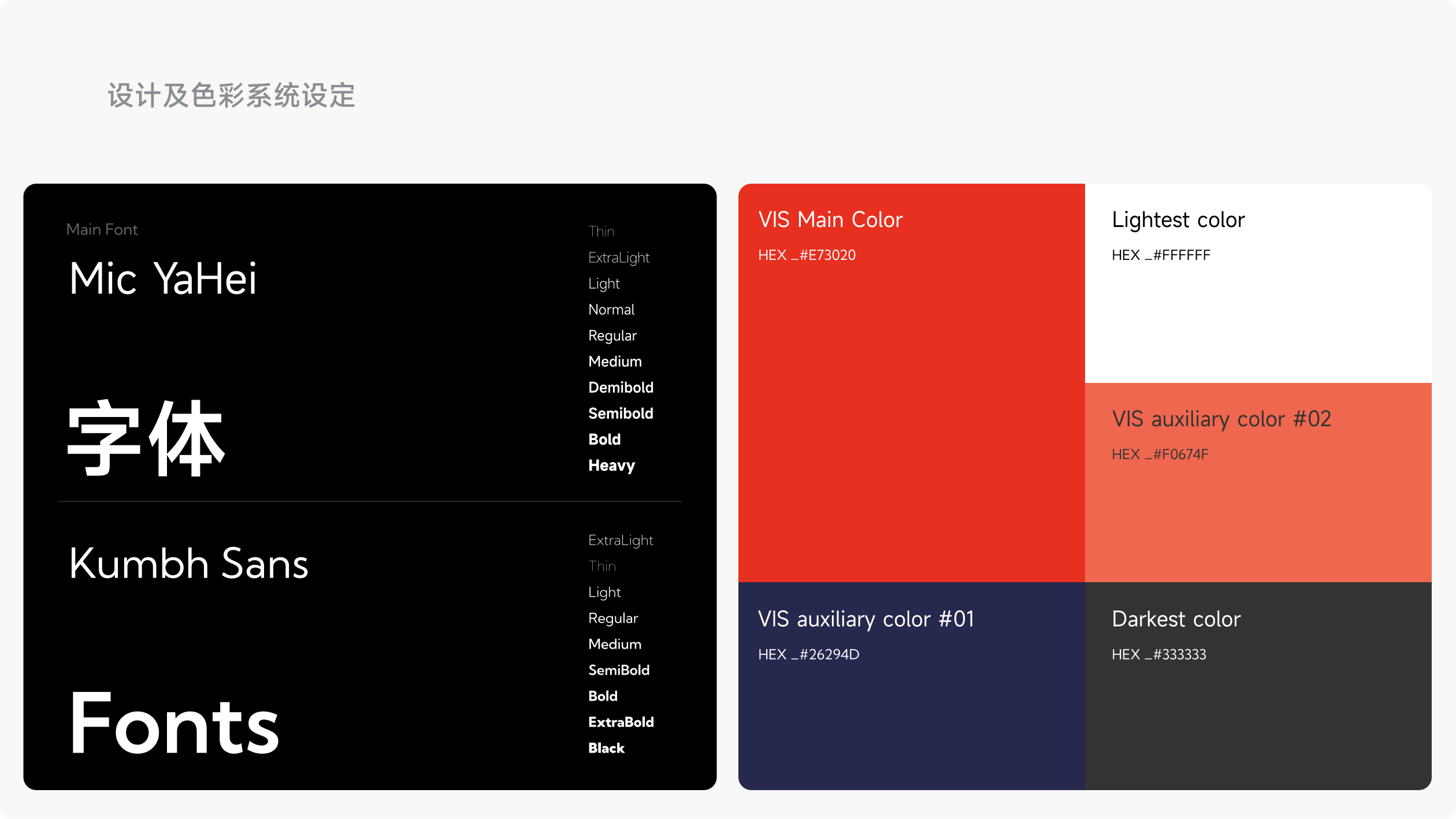
Task: Click the SemiBold weight of Kumbh Sans
Action: point(619,670)
